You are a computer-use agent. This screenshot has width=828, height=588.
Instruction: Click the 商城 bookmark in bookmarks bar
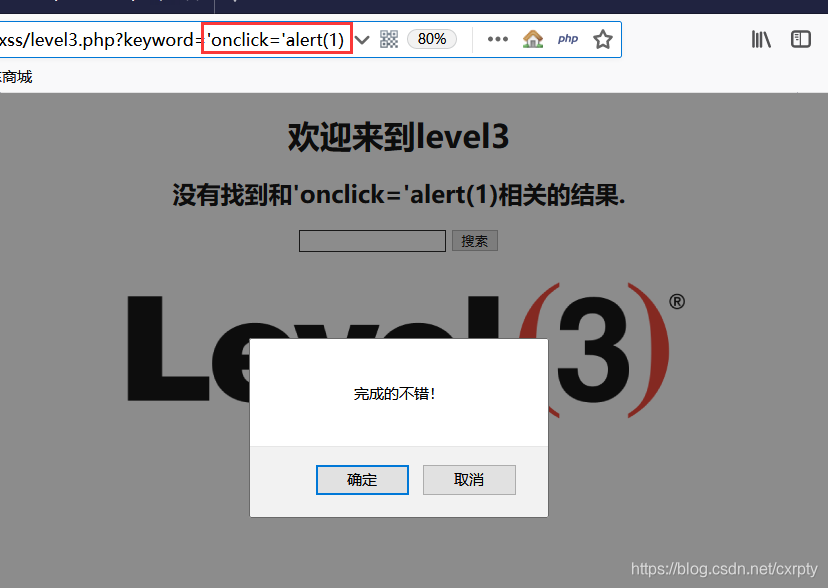(x=16, y=77)
